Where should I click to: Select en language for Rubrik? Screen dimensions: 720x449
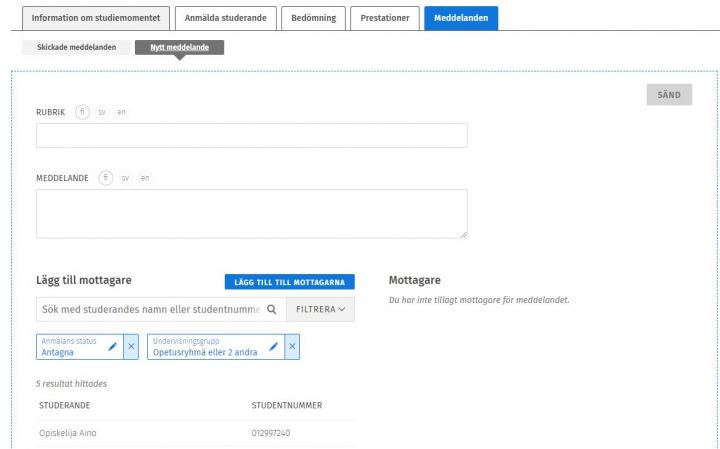[x=121, y=111]
